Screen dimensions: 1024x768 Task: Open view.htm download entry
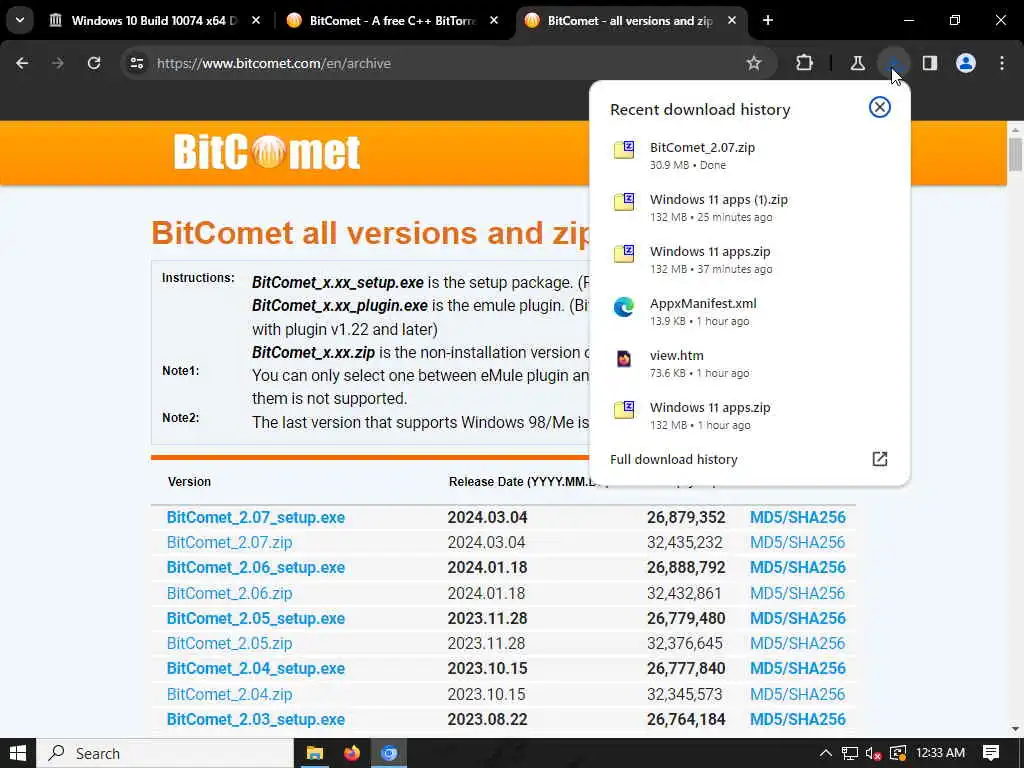[x=749, y=364]
